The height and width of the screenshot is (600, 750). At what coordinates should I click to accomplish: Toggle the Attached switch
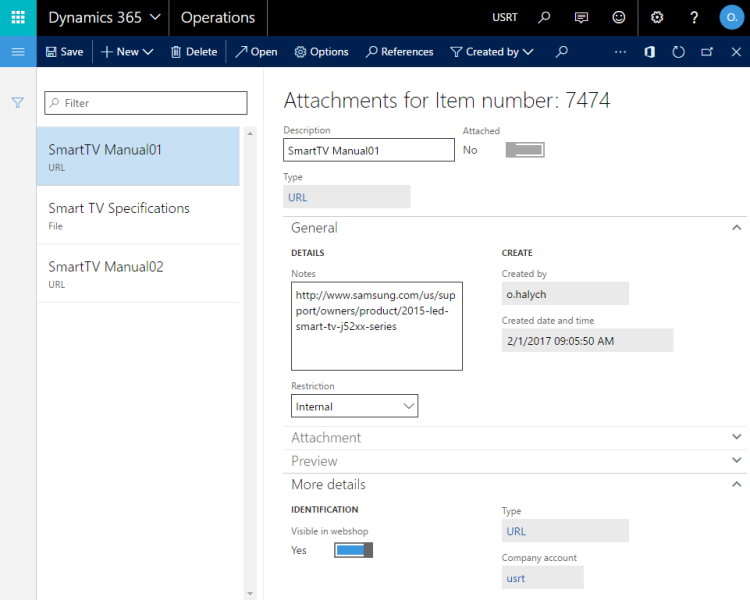click(525, 150)
